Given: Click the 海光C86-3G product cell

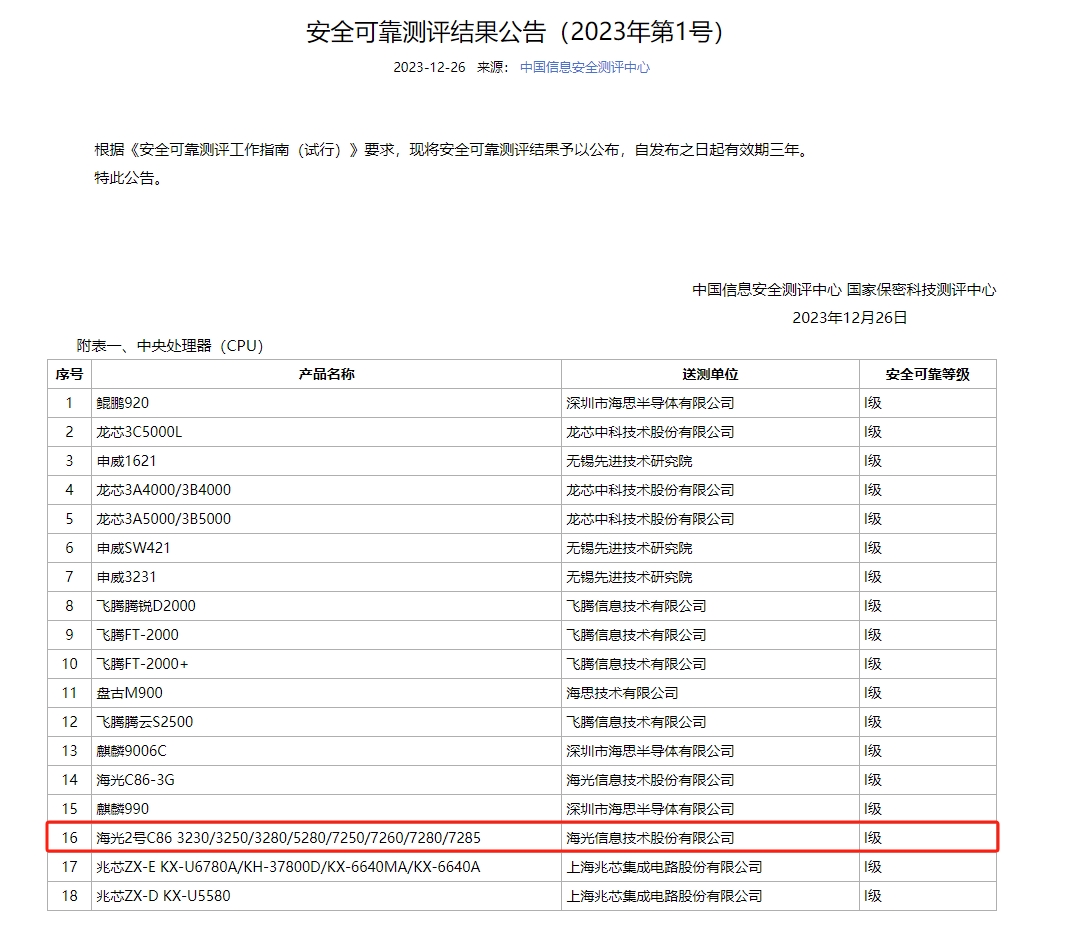Looking at the screenshot, I should coord(135,780).
